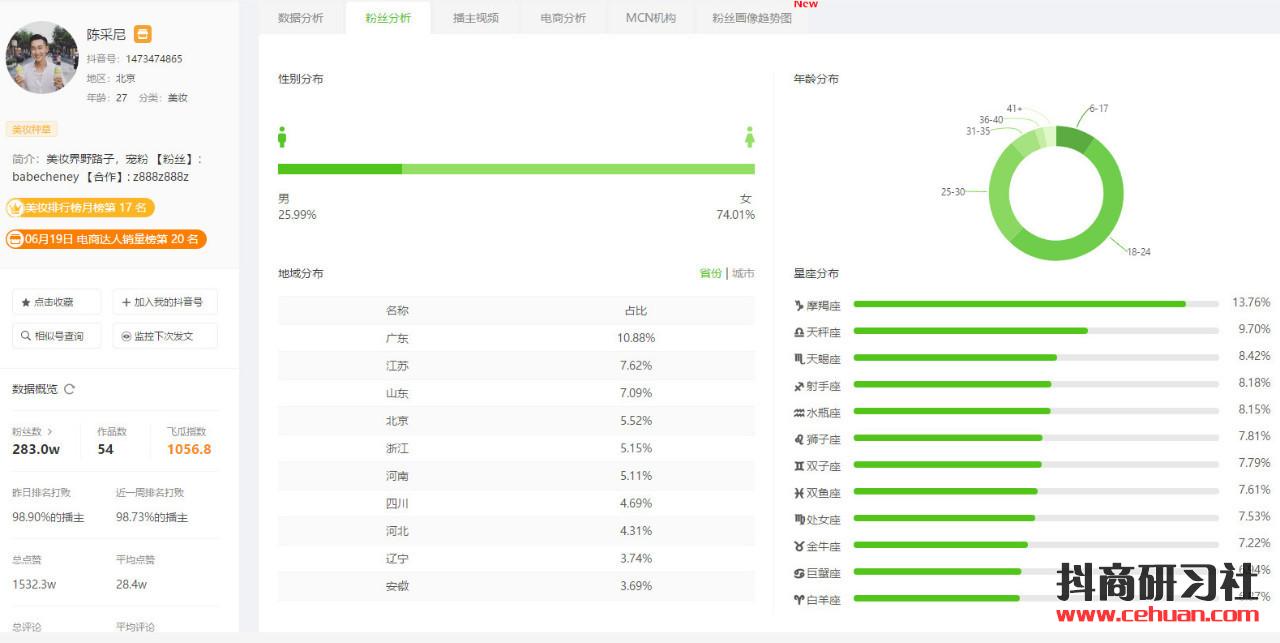Click the 双鱼座 Pisces zodiac icon

click(x=799, y=493)
